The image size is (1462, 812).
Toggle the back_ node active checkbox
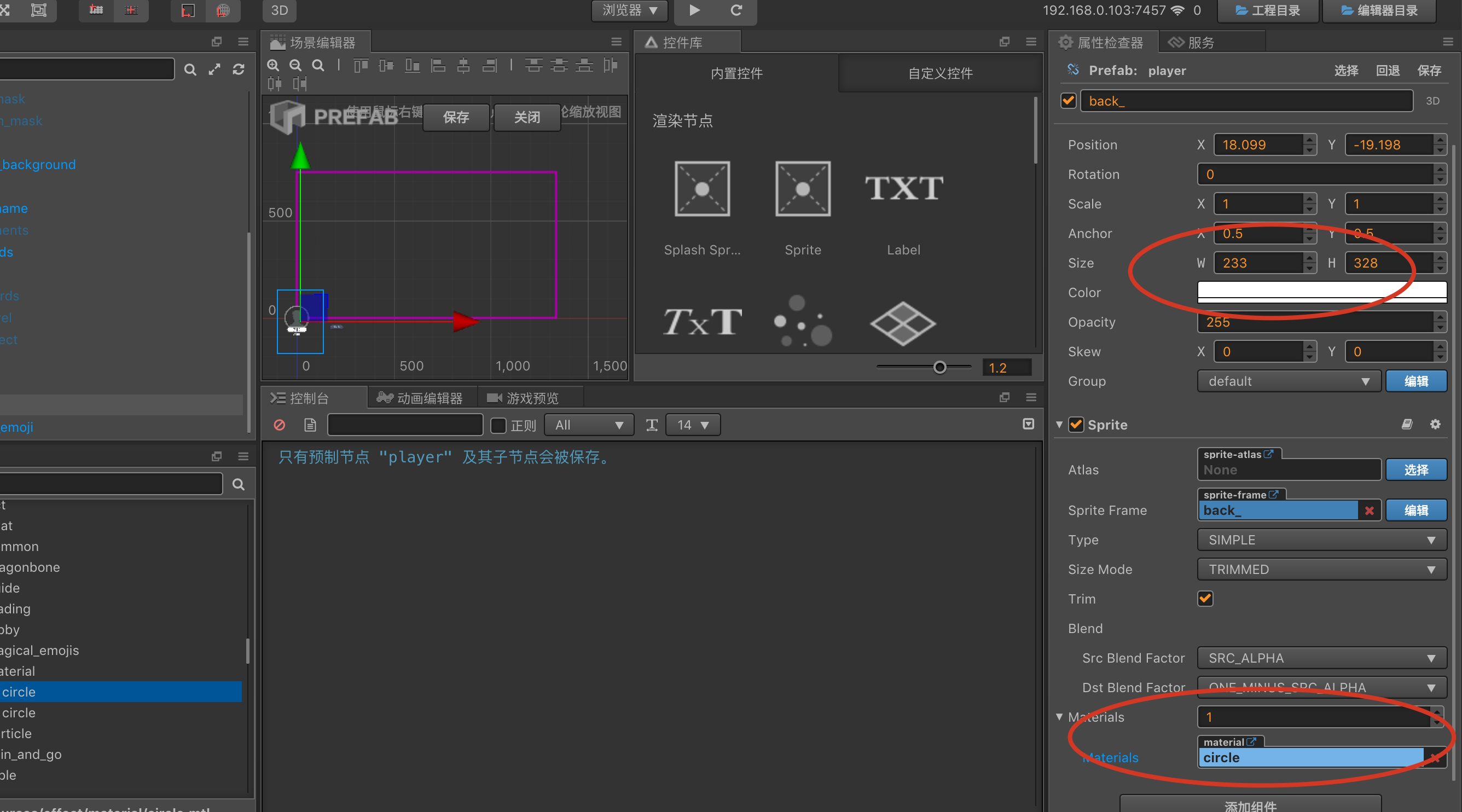pyautogui.click(x=1068, y=101)
